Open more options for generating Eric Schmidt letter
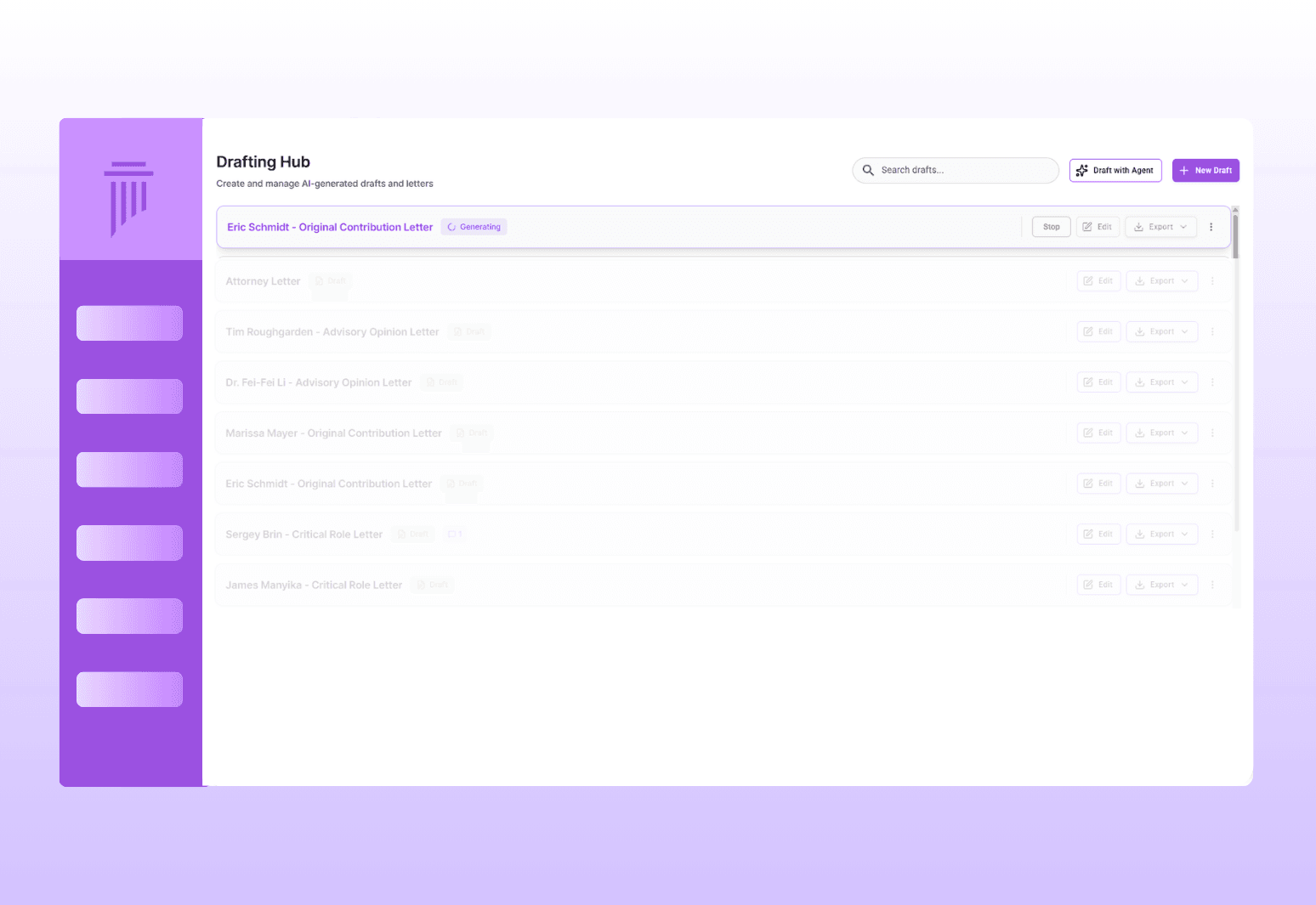Image resolution: width=1316 pixels, height=905 pixels. tap(1211, 227)
